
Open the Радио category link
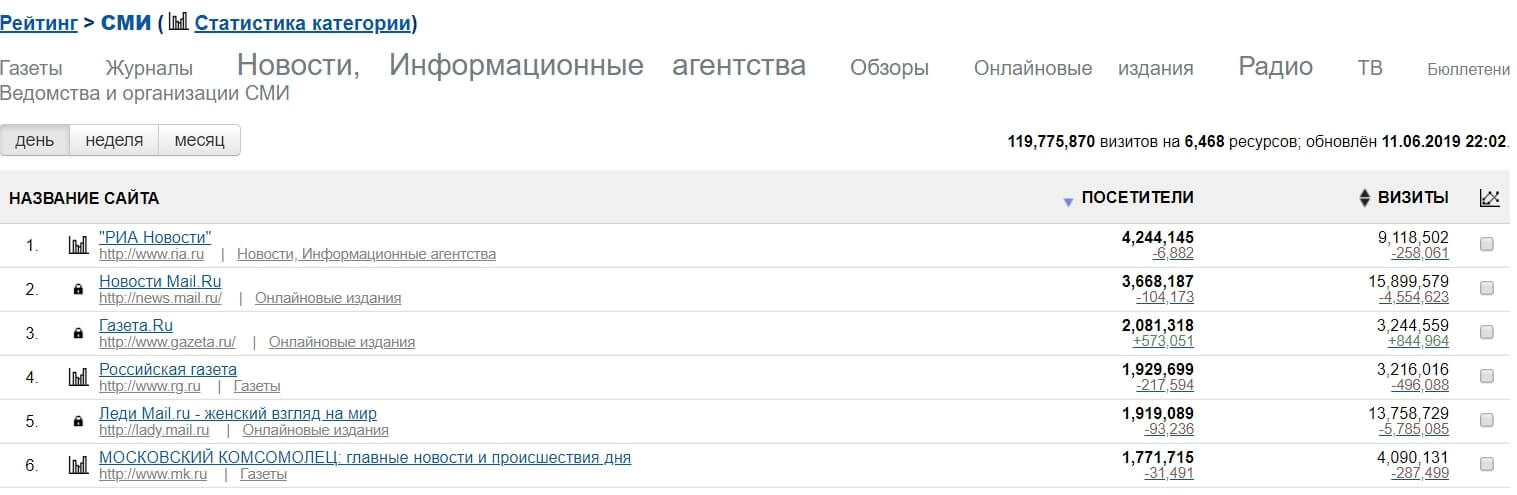point(1275,67)
